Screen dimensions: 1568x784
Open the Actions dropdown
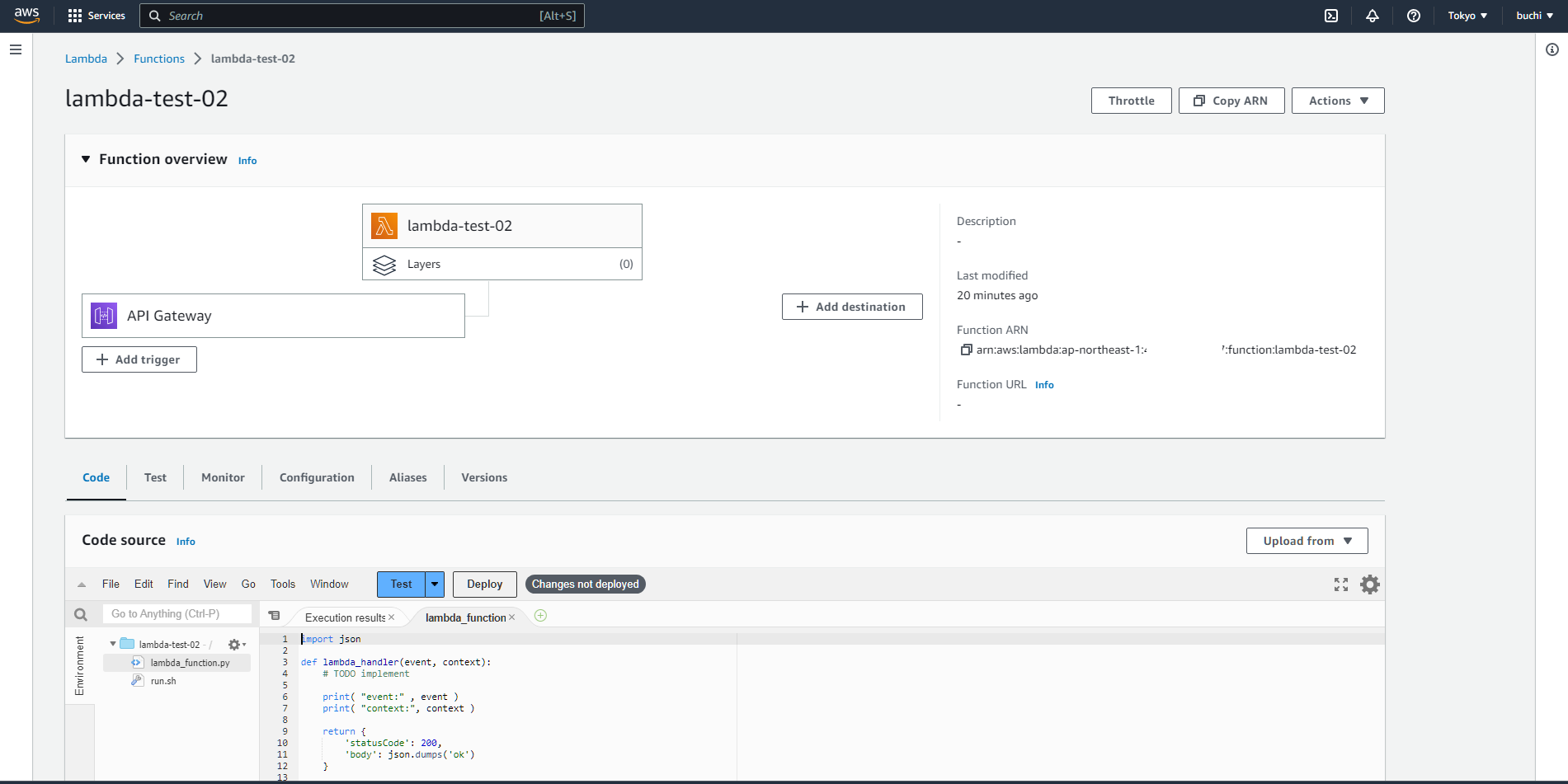click(x=1338, y=101)
